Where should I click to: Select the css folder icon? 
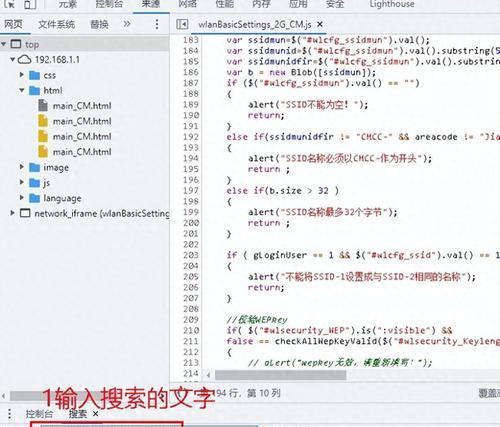tap(34, 75)
